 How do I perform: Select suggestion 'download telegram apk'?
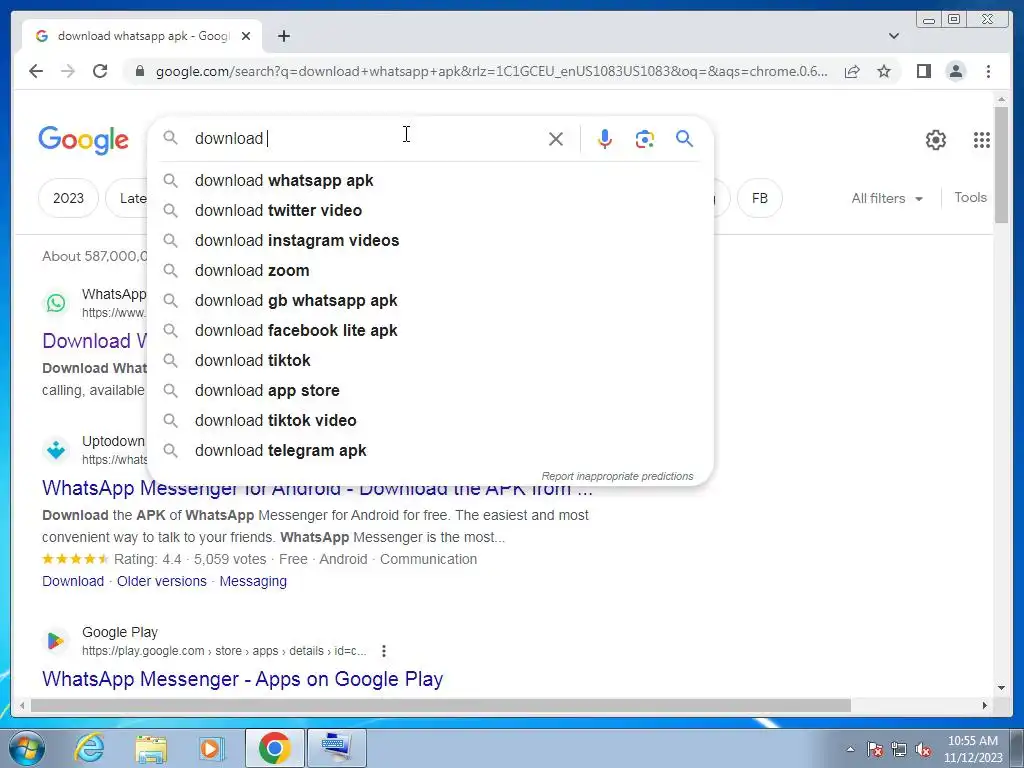pos(430,451)
